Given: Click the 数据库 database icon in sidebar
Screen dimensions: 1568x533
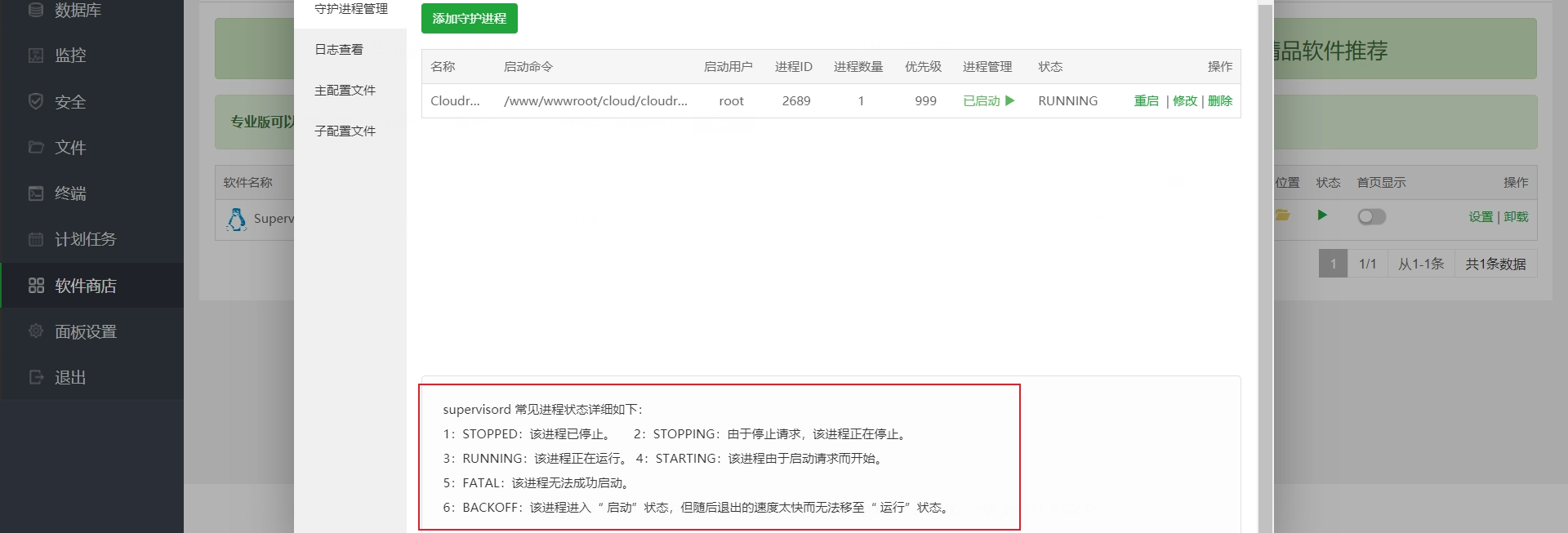Looking at the screenshot, I should [x=36, y=10].
